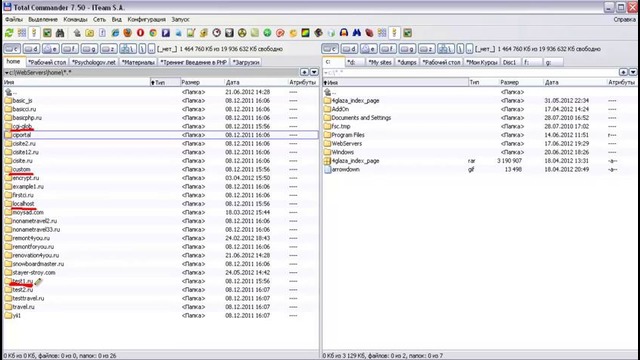Click the green circle plus icon
Image resolution: width=640 pixels, height=360 pixels.
(267, 33)
